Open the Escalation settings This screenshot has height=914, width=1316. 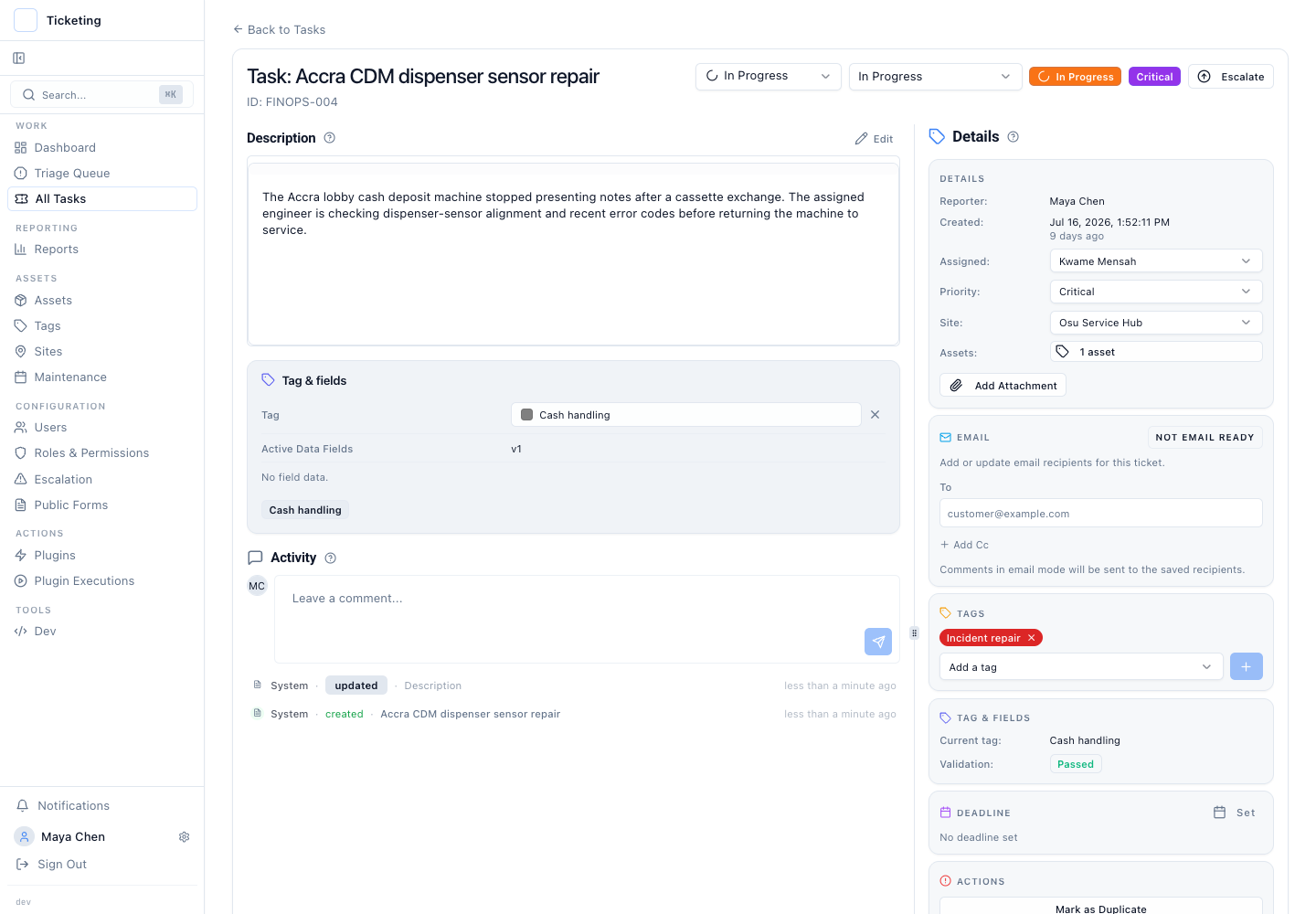[63, 479]
